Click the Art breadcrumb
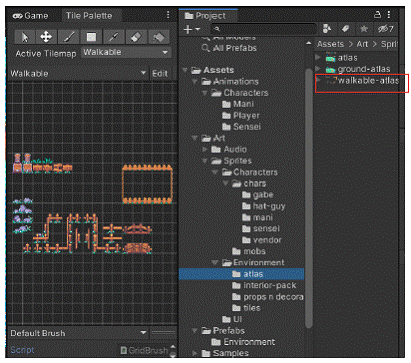 pyautogui.click(x=362, y=44)
